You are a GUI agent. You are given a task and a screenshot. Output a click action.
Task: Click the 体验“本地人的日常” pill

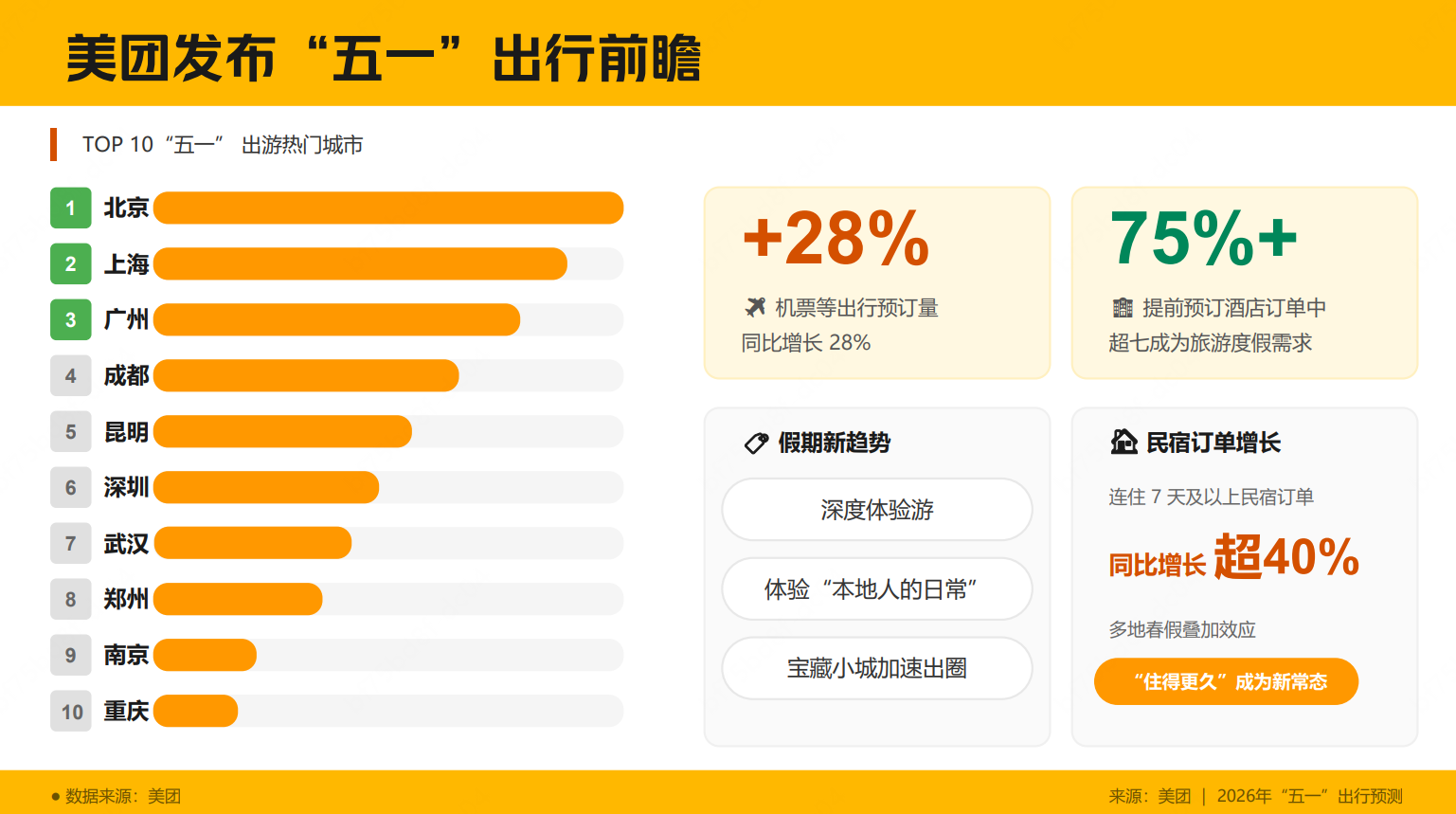pos(876,589)
